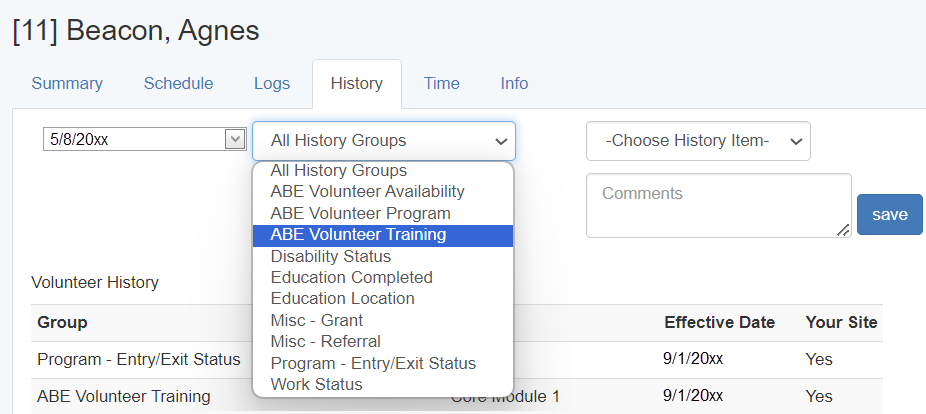This screenshot has height=414, width=926.
Task: Choose ABE Volunteer Availability from list
Action: [367, 192]
